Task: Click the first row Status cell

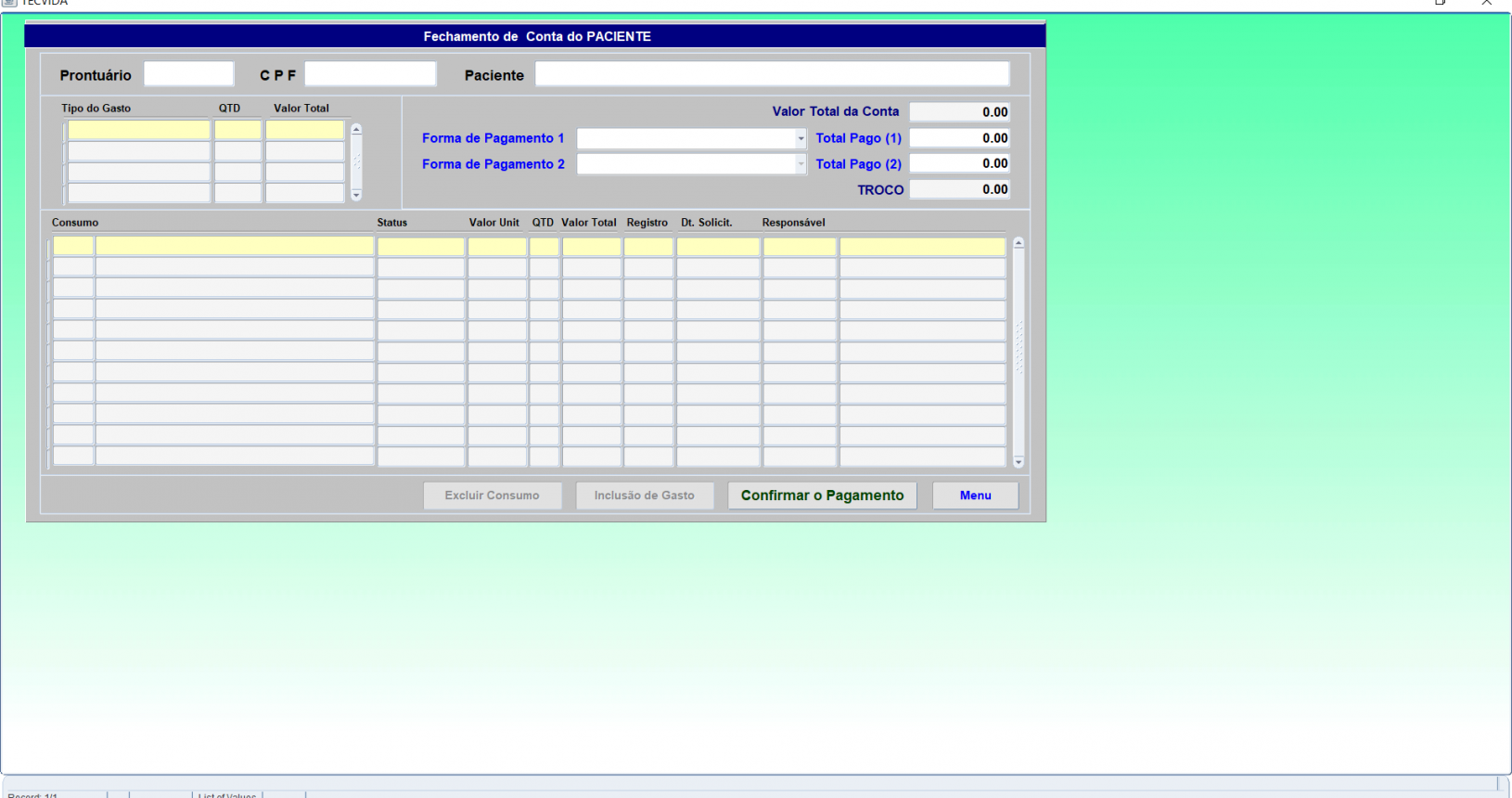Action: (x=420, y=246)
